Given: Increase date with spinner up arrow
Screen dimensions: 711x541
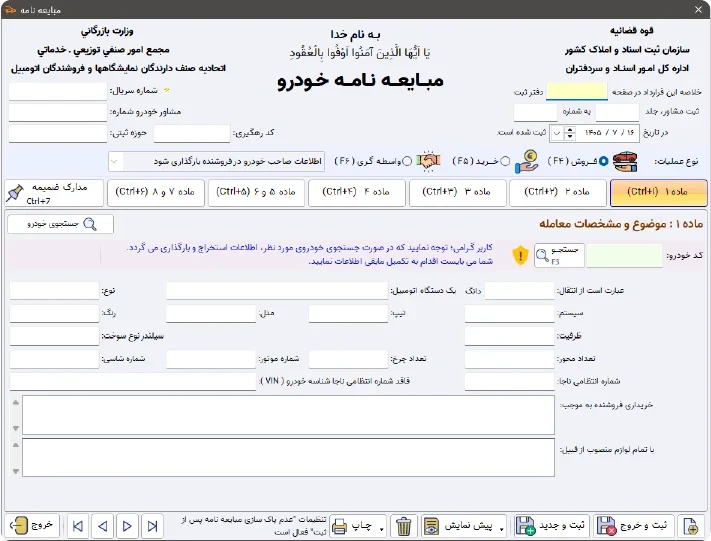Looking at the screenshot, I should [x=570, y=130].
